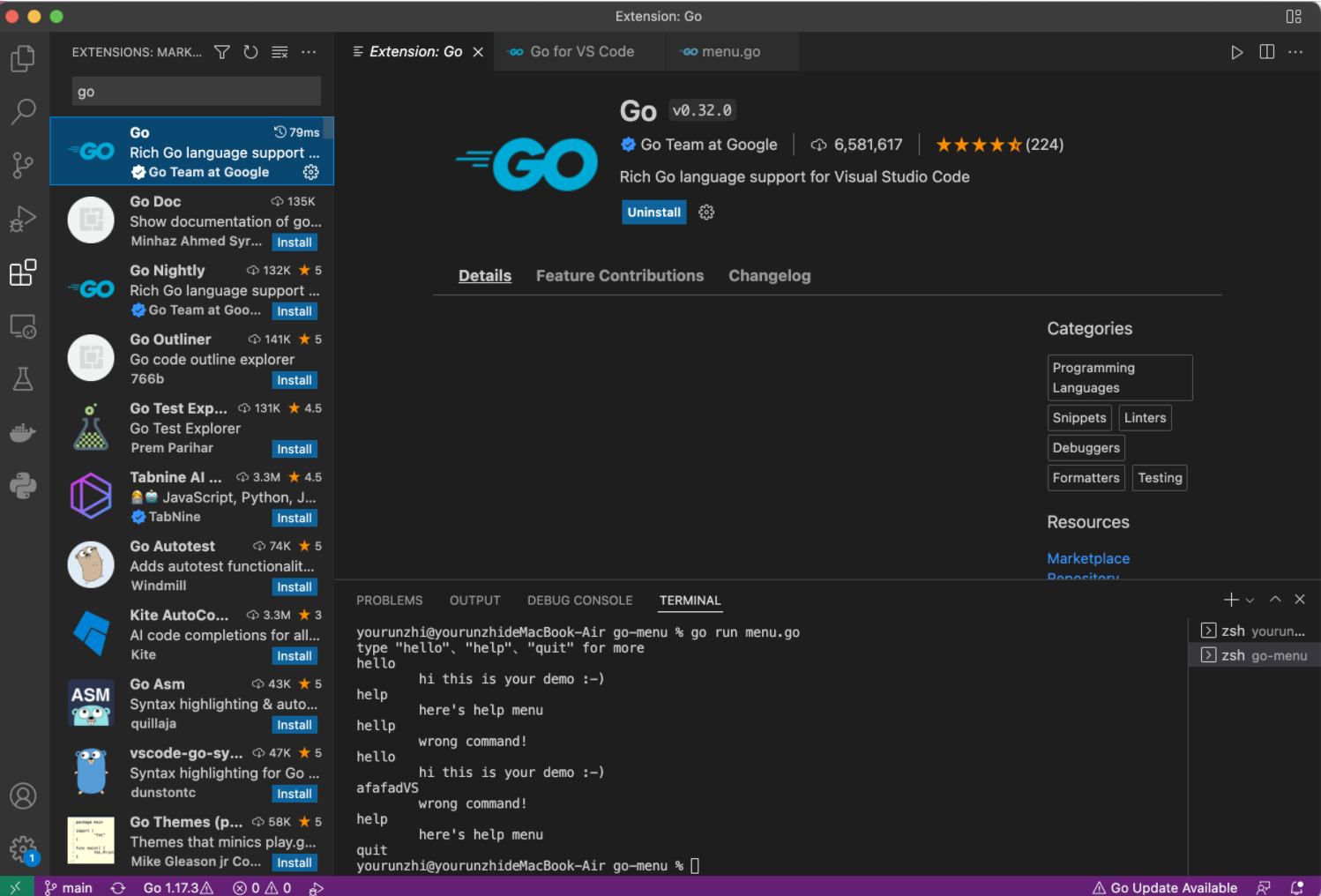
Task: Click the Programming Languages category
Action: [1120, 377]
